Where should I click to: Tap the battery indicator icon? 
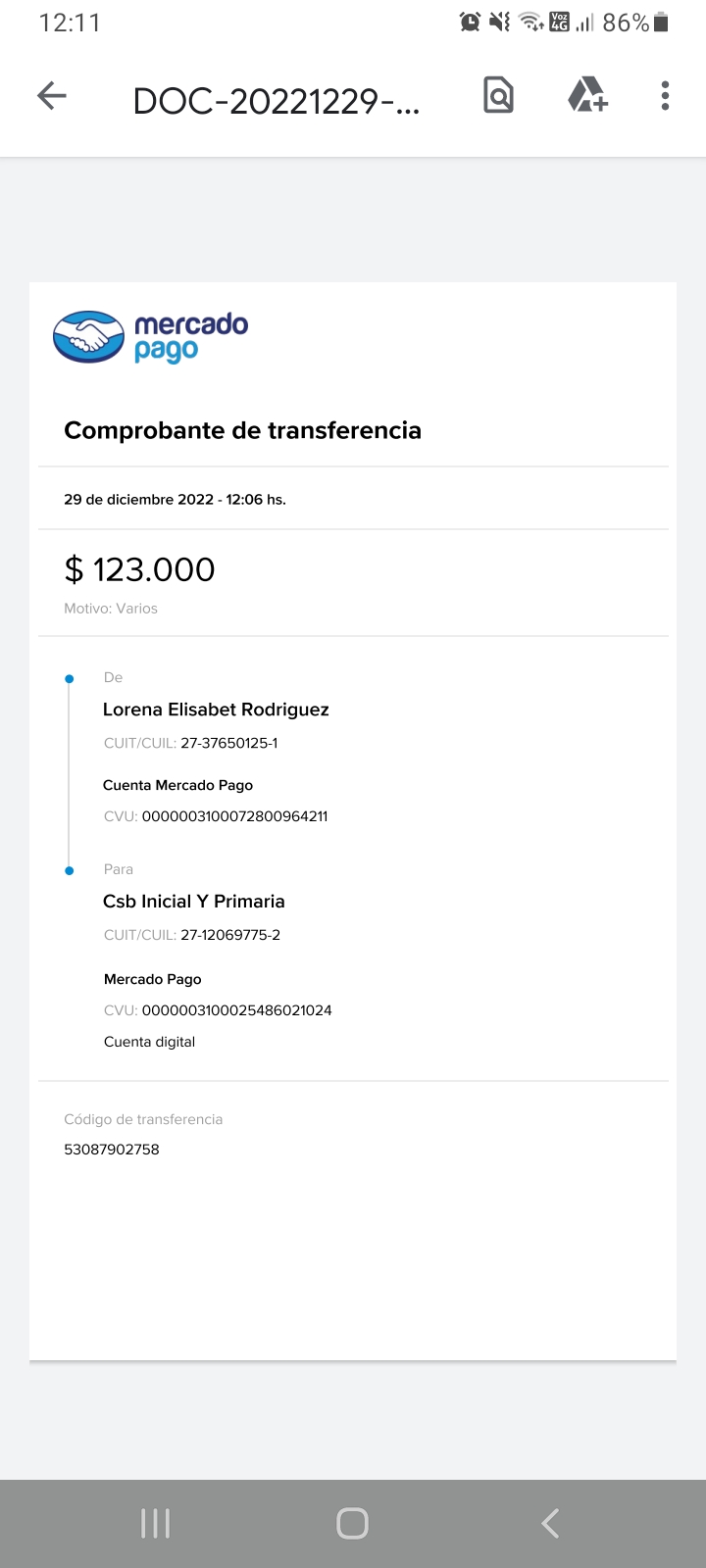pyautogui.click(x=661, y=22)
